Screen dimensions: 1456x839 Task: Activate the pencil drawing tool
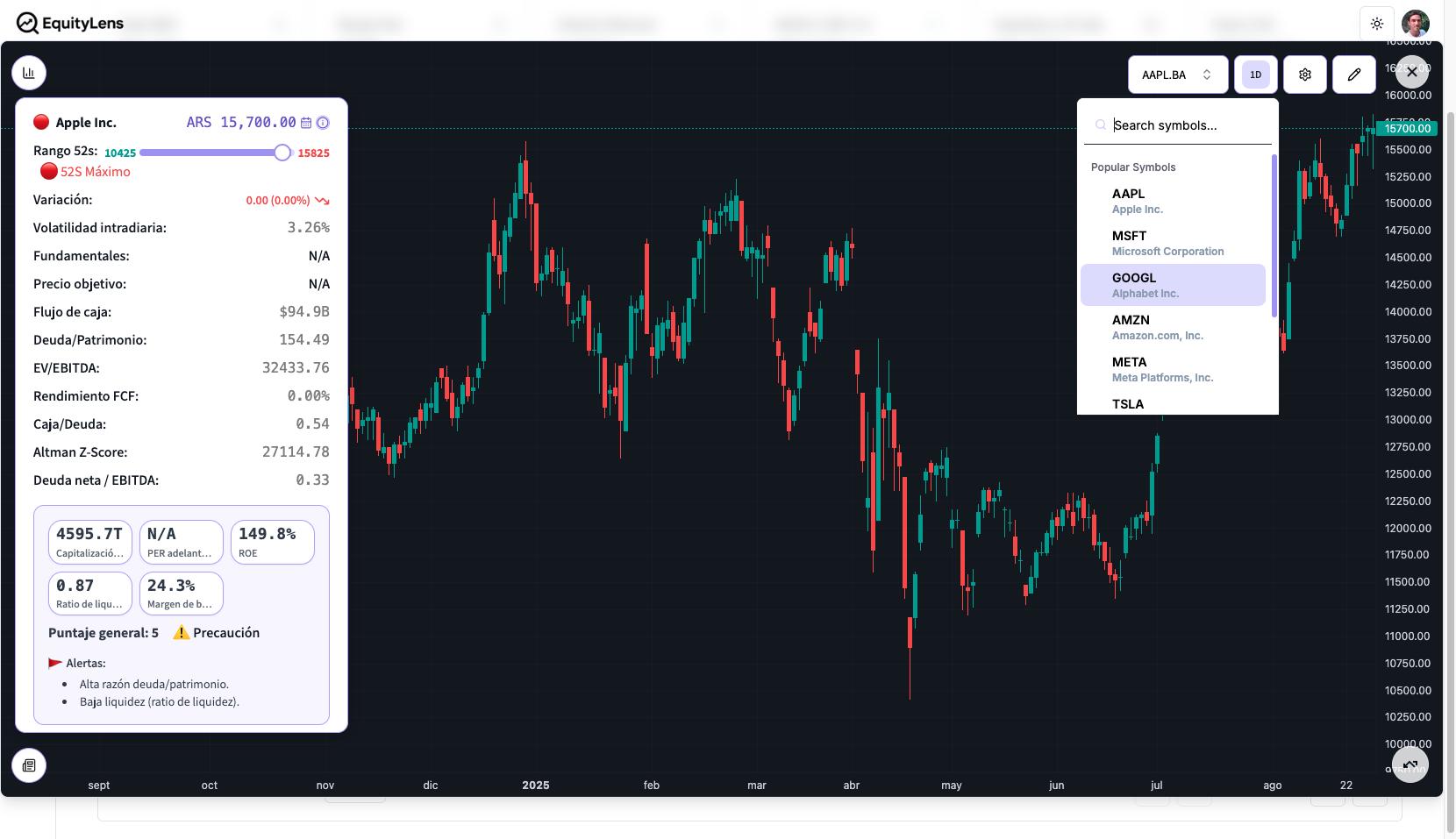click(1354, 75)
